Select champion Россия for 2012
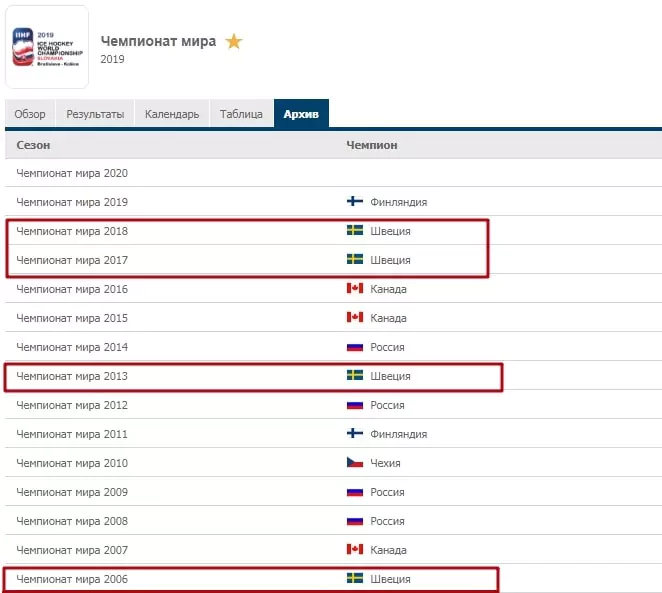 387,405
